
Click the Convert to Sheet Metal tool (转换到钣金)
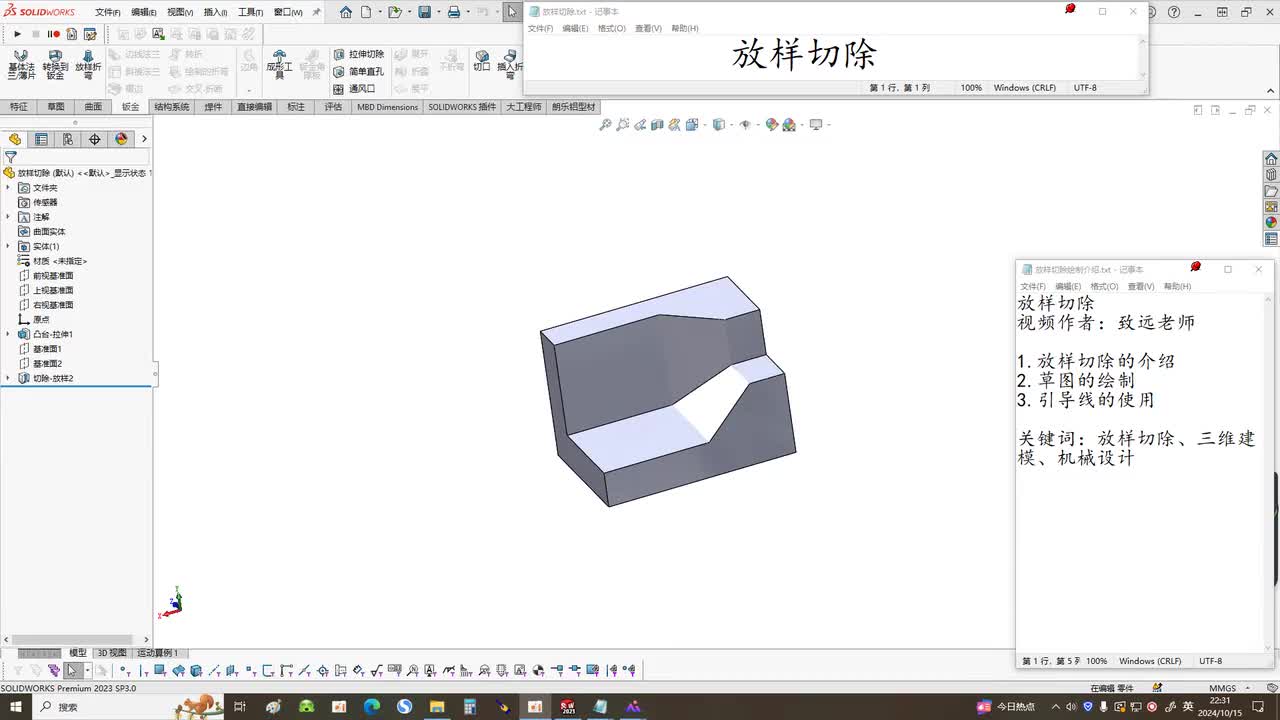tap(55, 65)
